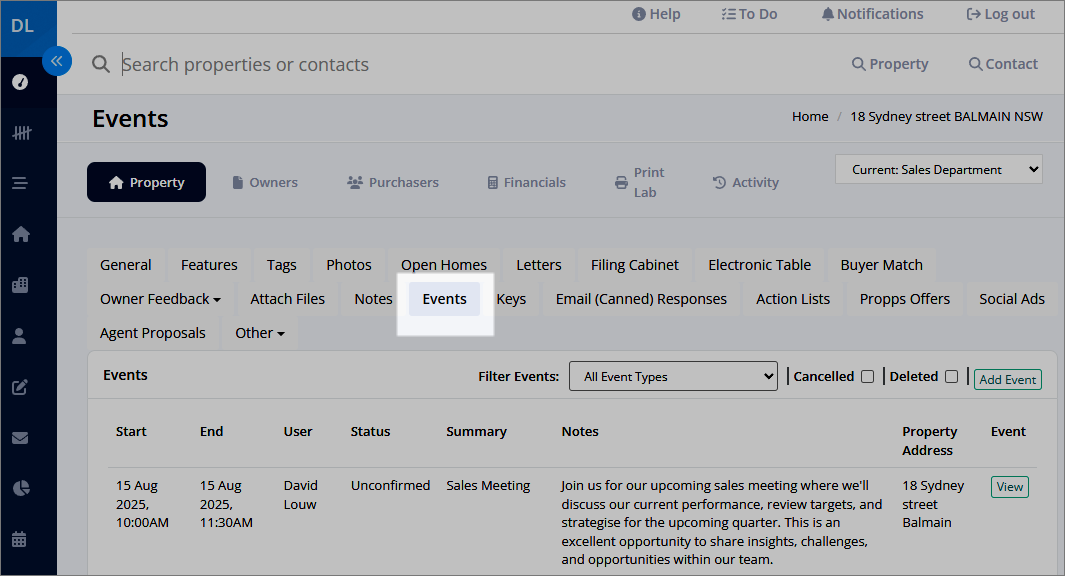Open the Print Lab tab
Viewport: 1065px width, 576px height.
[640, 182]
